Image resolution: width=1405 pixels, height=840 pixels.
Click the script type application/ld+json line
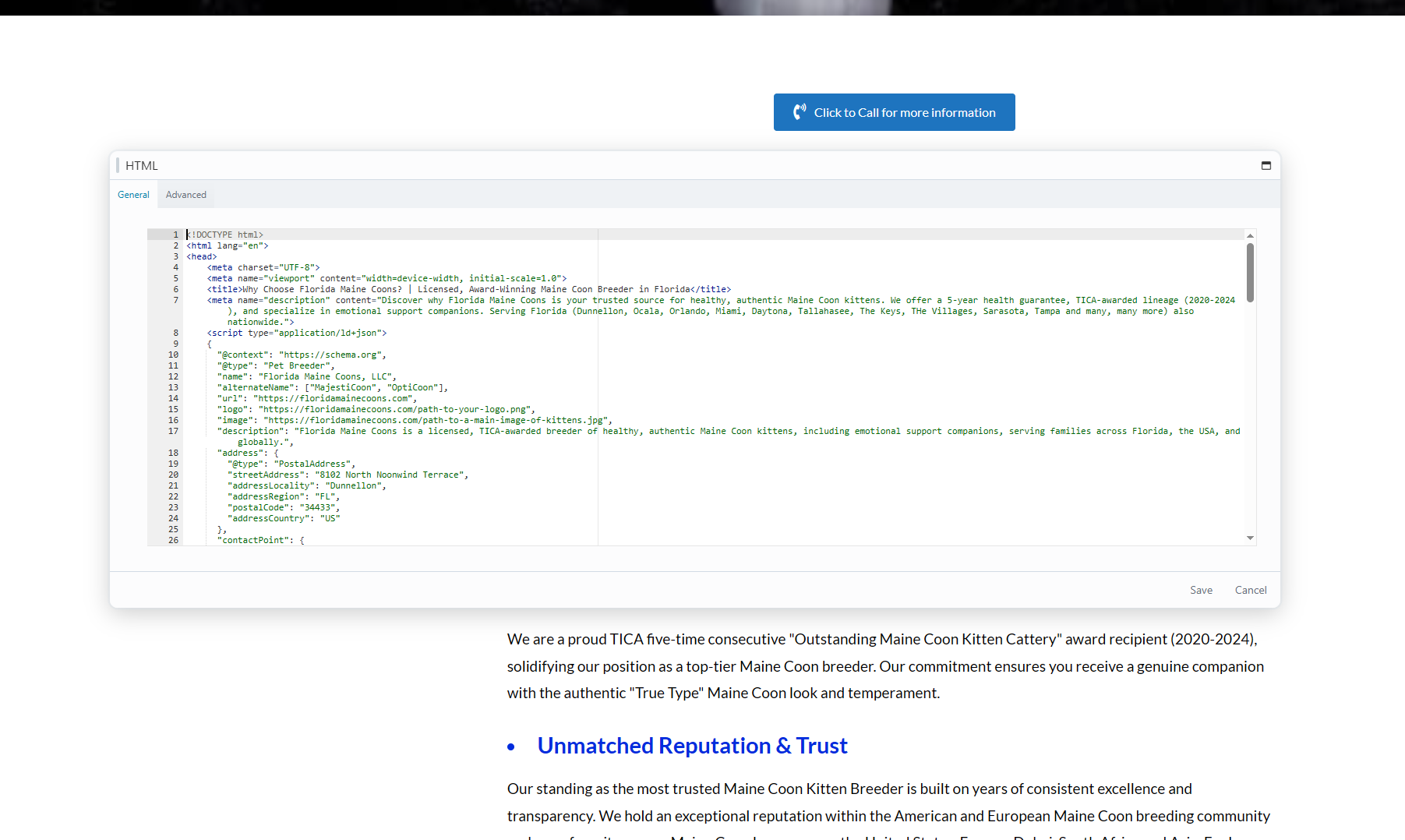pyautogui.click(x=297, y=333)
